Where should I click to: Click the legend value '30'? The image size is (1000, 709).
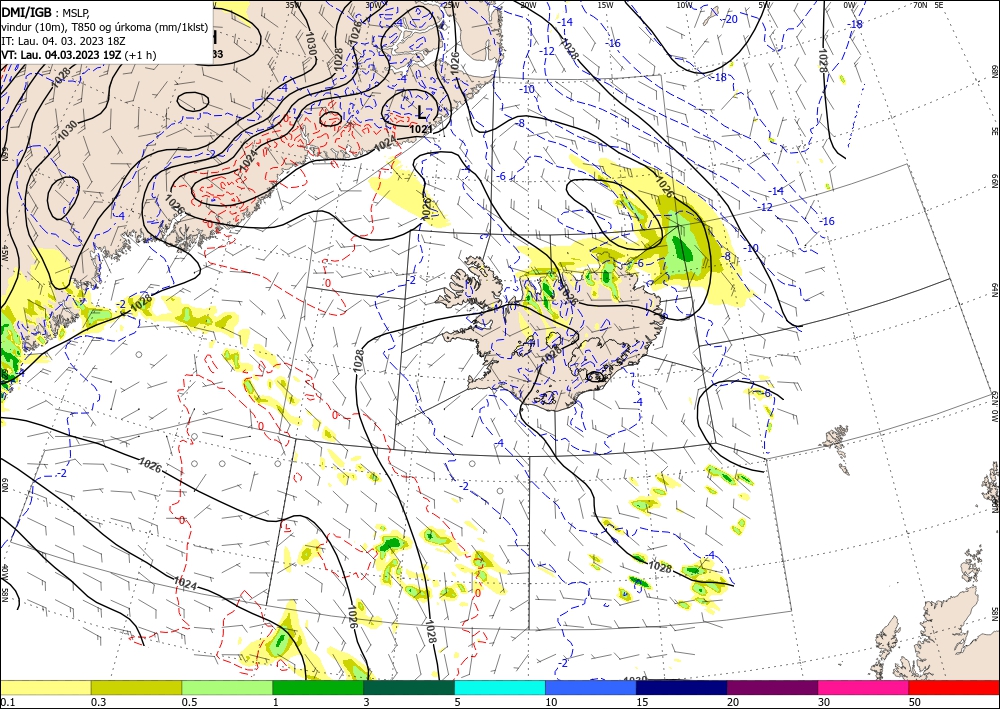[824, 702]
